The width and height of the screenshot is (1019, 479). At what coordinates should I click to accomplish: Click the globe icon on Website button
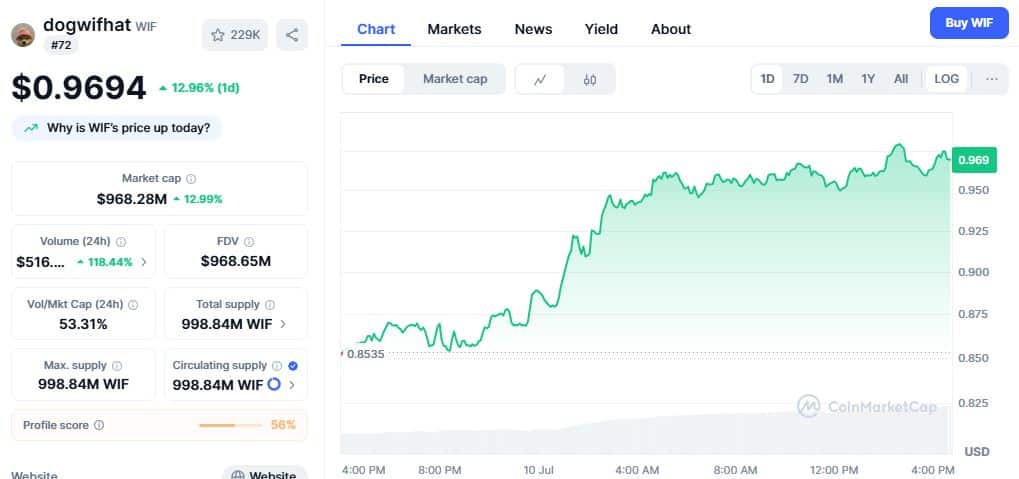(x=238, y=476)
